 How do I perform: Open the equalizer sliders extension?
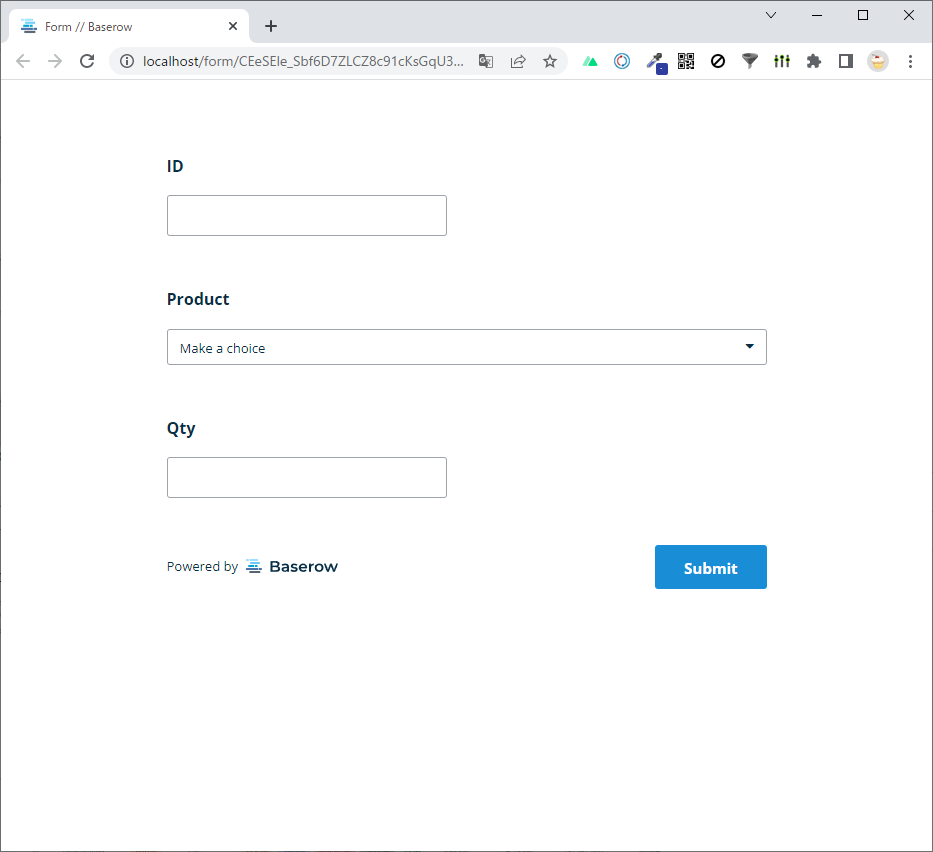click(782, 61)
